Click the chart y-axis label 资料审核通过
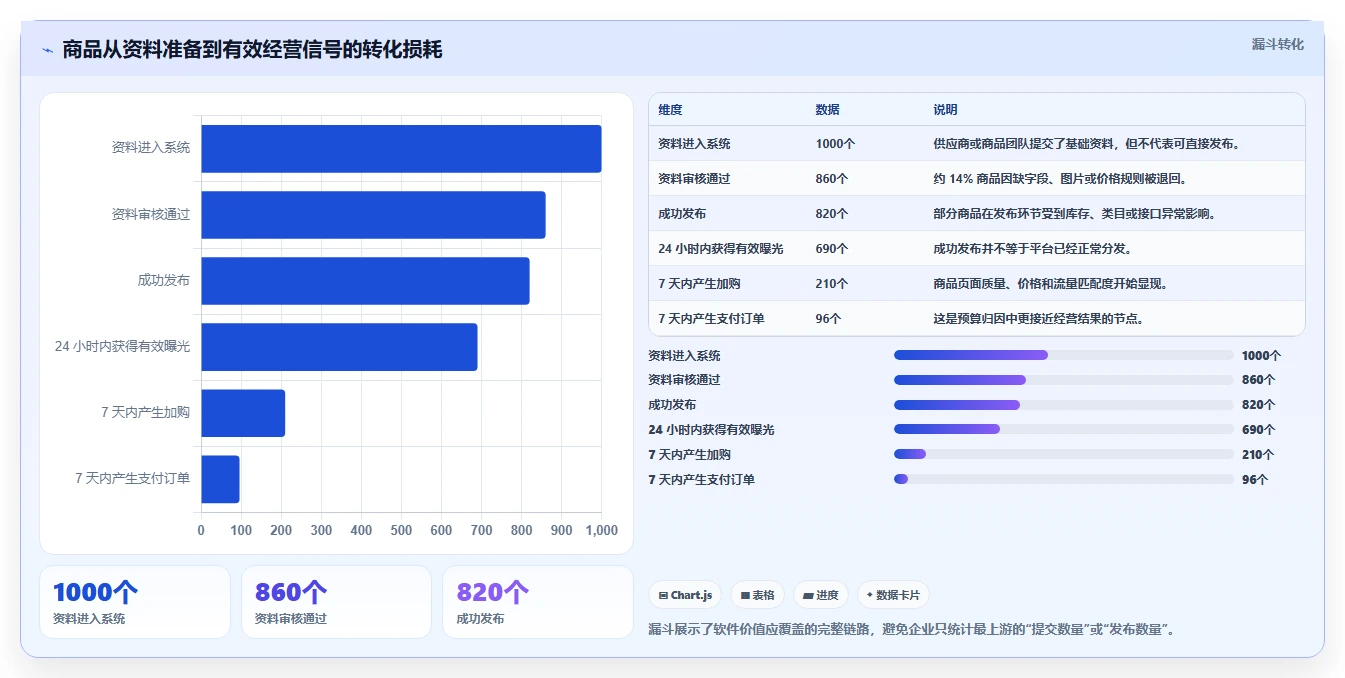 pyautogui.click(x=151, y=214)
